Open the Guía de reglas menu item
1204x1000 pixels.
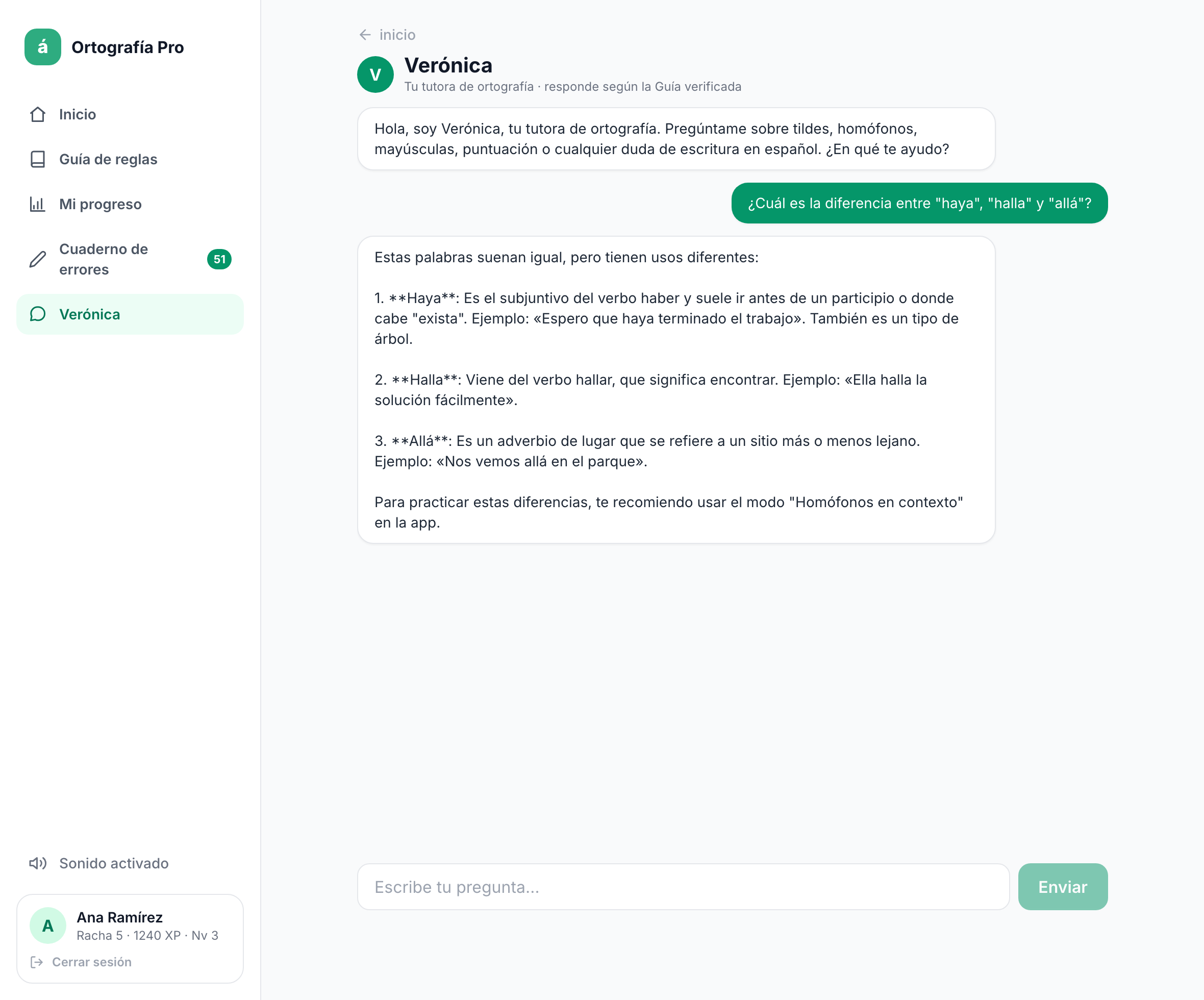tap(130, 159)
